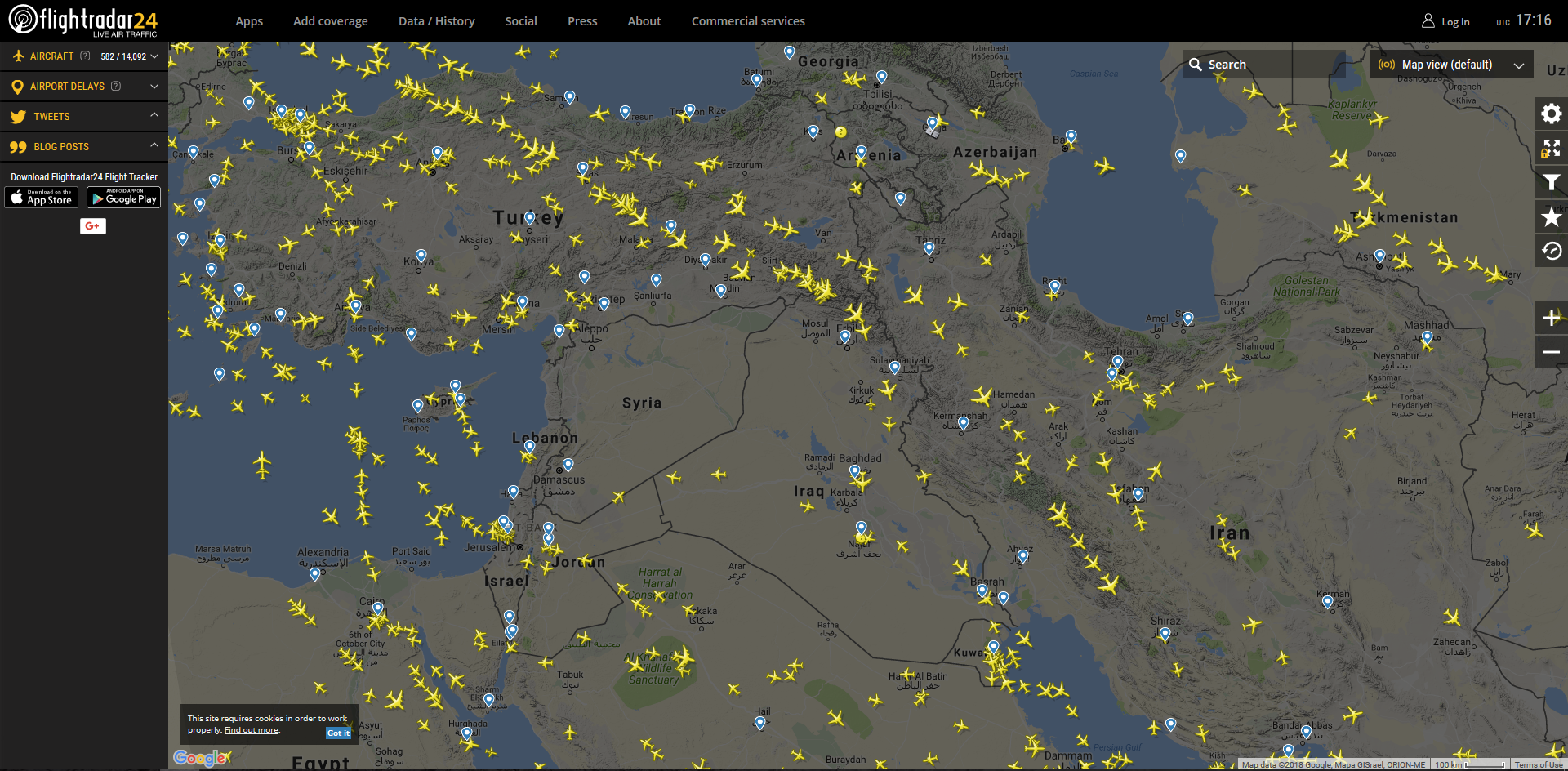This screenshot has height=771, width=1568.
Task: Select the airport pin at Kermanshah
Action: 964,423
